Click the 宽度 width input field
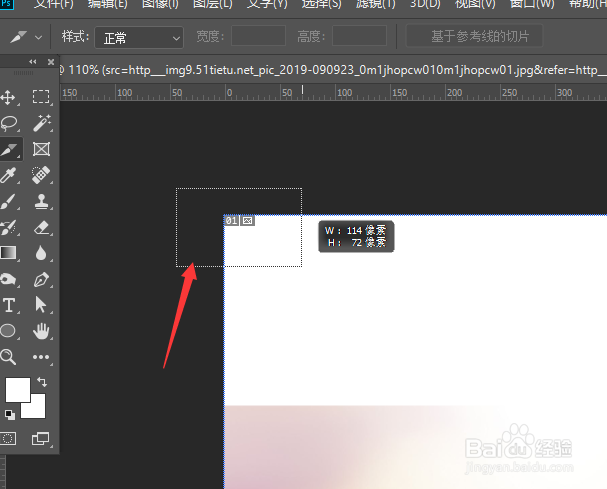The width and height of the screenshot is (607, 489). tap(258, 36)
